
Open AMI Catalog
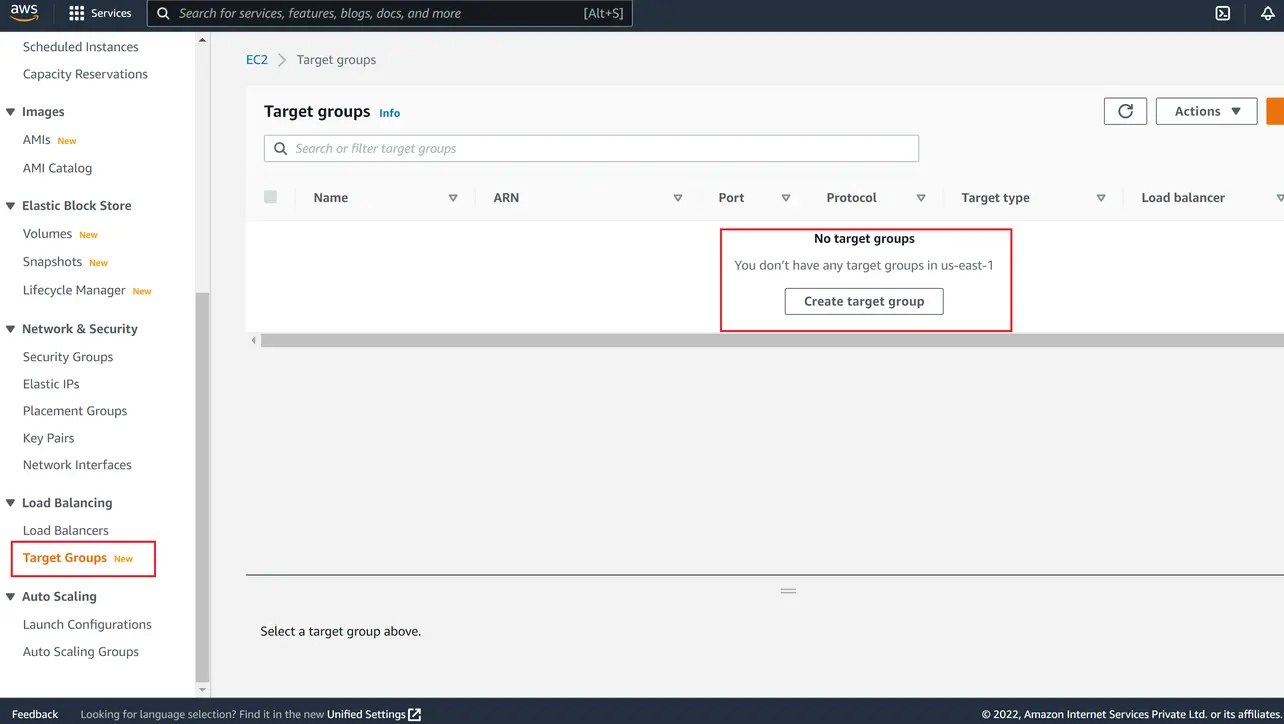point(57,168)
